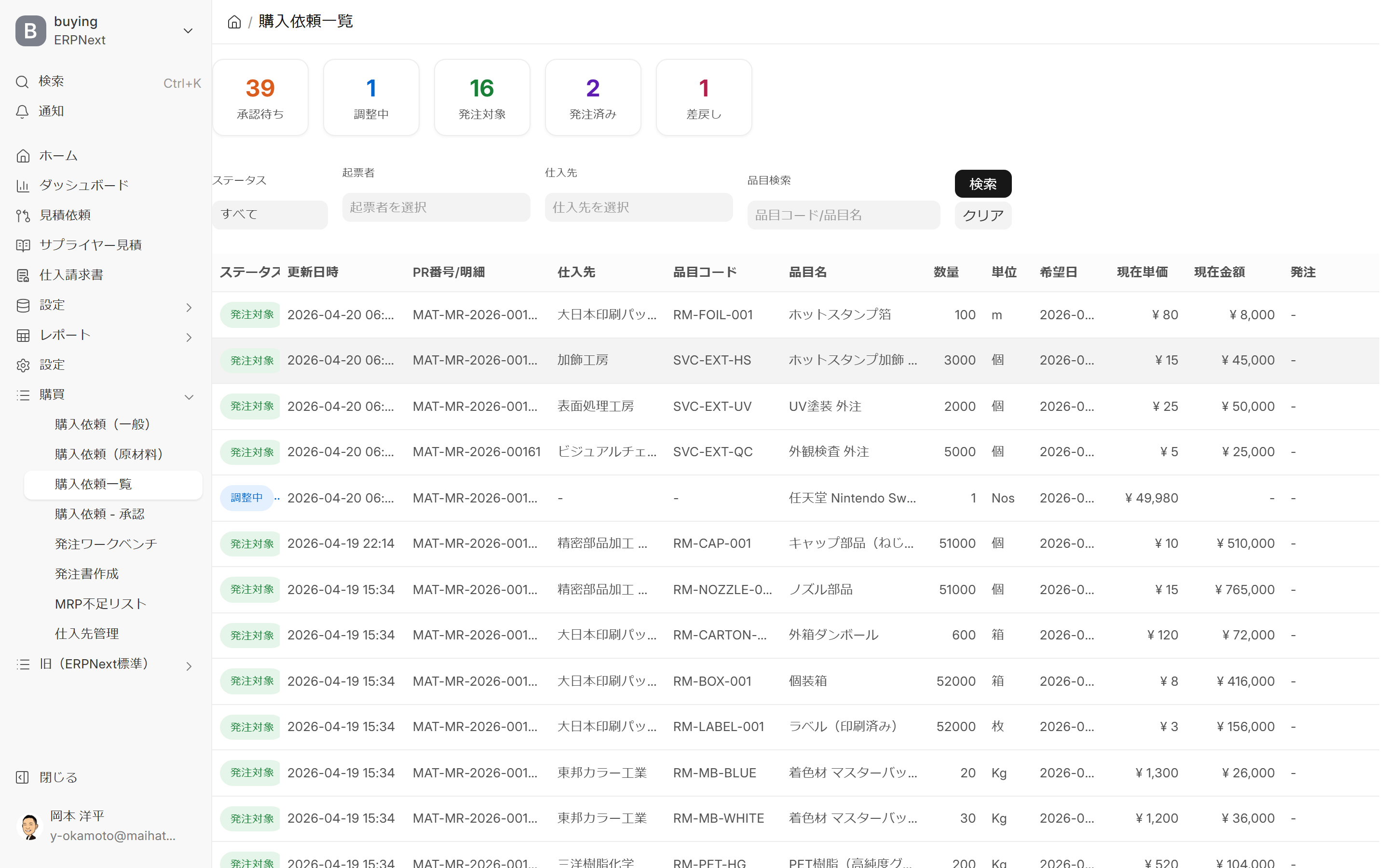Click the 仕入請求書 document icon
The image size is (1389, 868).
click(23, 275)
